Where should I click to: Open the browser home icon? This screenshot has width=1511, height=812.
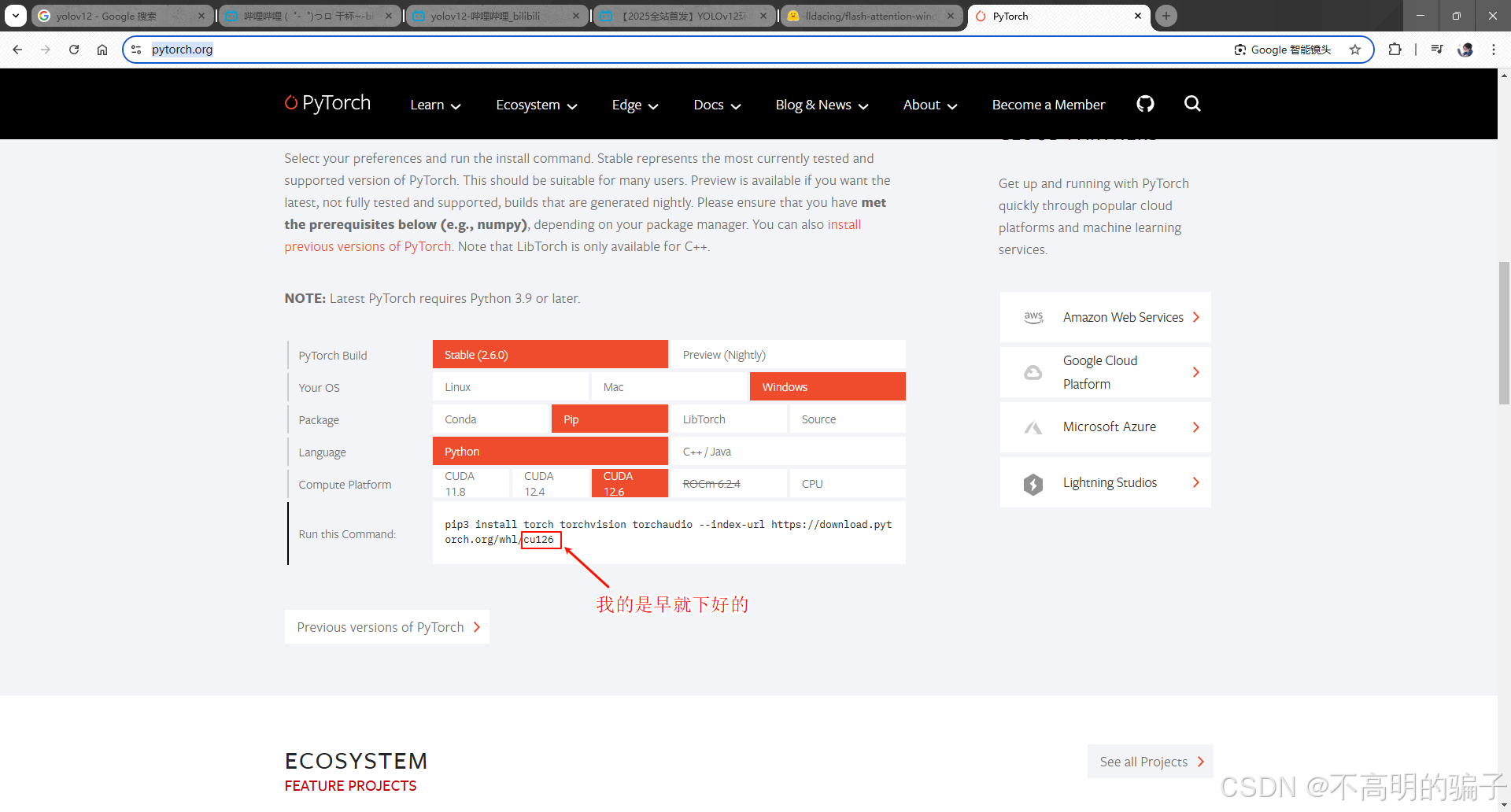click(x=102, y=50)
